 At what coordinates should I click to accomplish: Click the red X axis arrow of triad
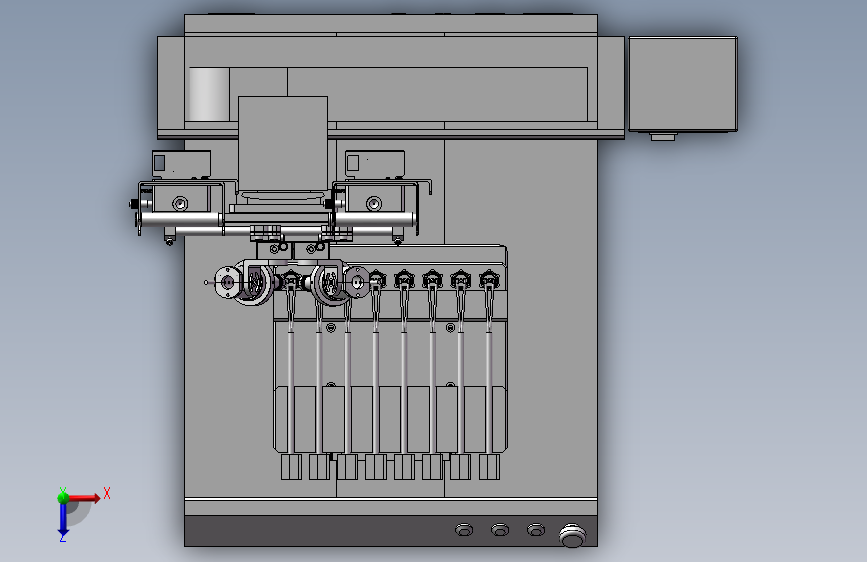coord(83,498)
